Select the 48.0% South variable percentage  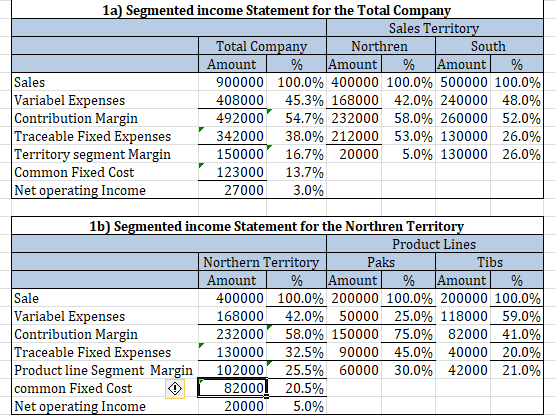(x=517, y=100)
